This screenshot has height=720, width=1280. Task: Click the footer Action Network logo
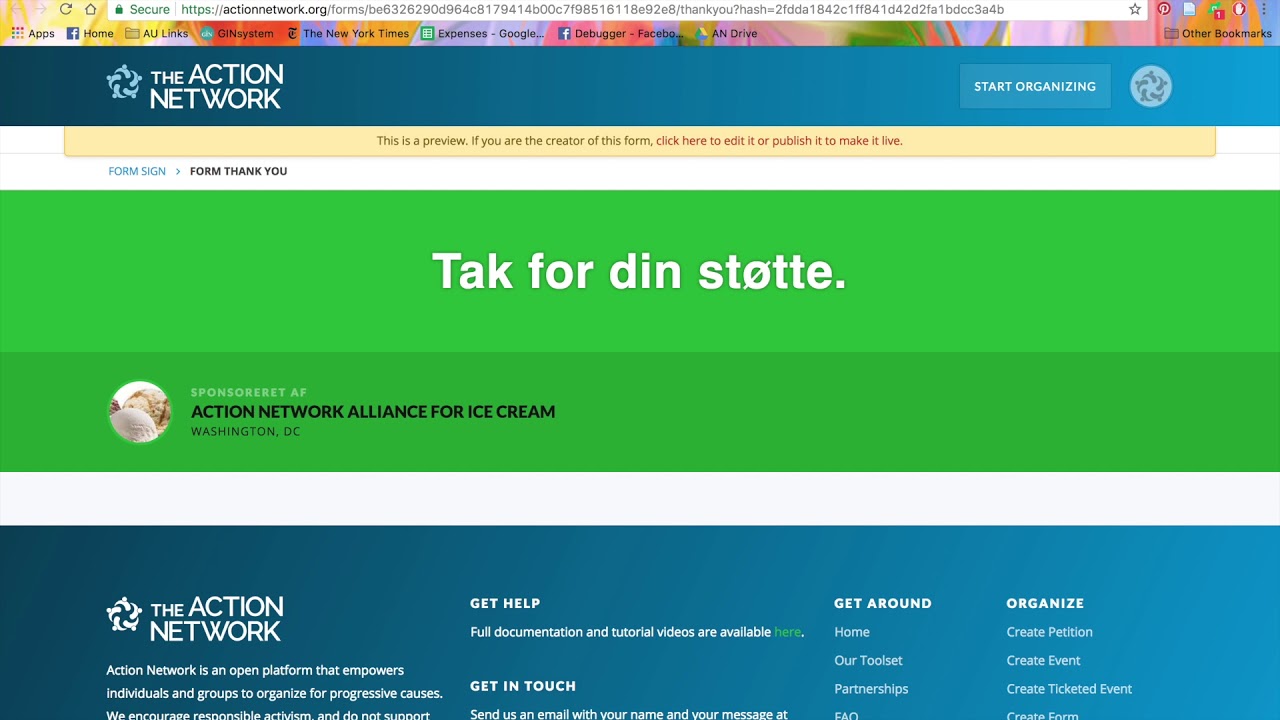pyautogui.click(x=195, y=618)
